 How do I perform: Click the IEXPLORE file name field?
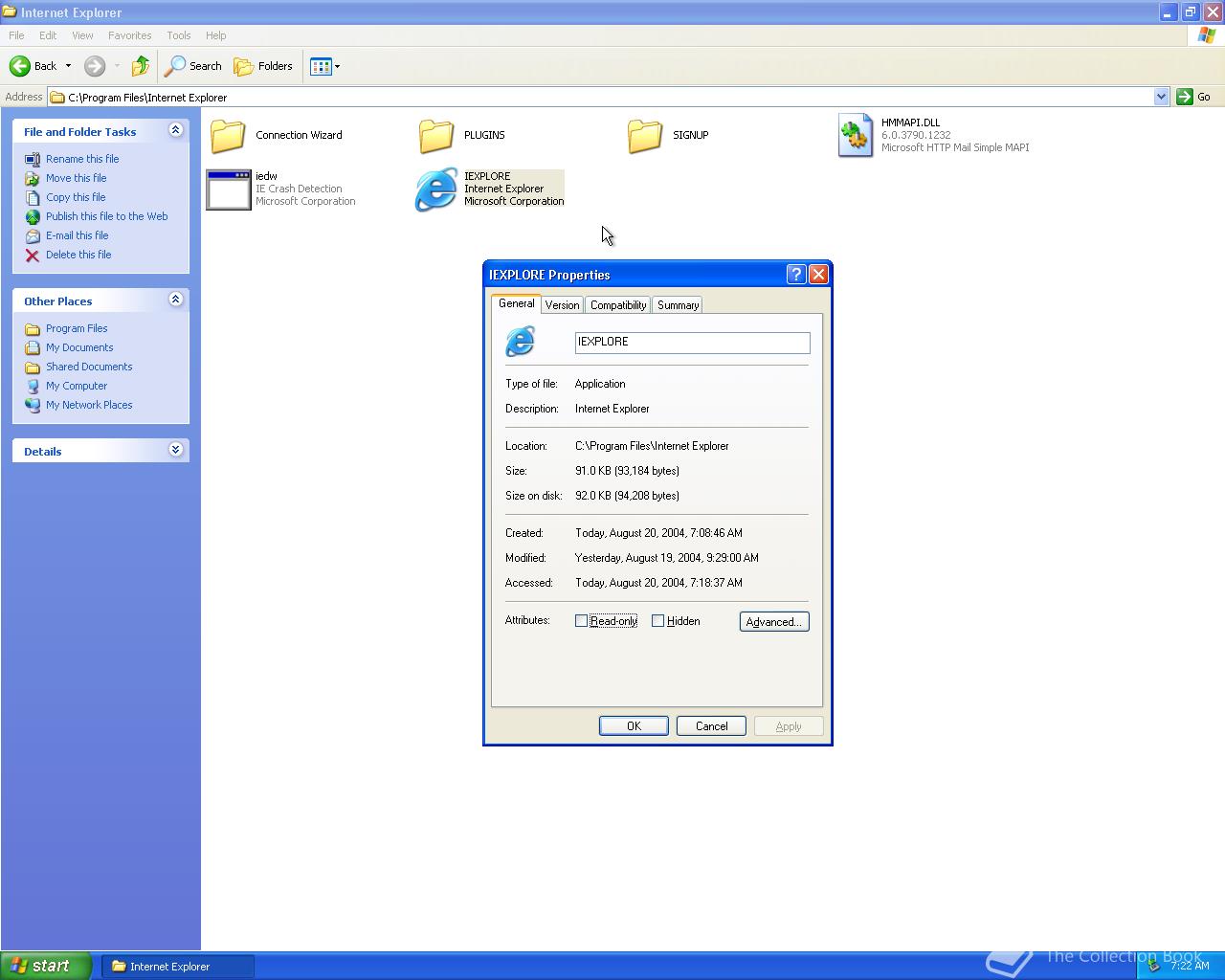tap(692, 342)
